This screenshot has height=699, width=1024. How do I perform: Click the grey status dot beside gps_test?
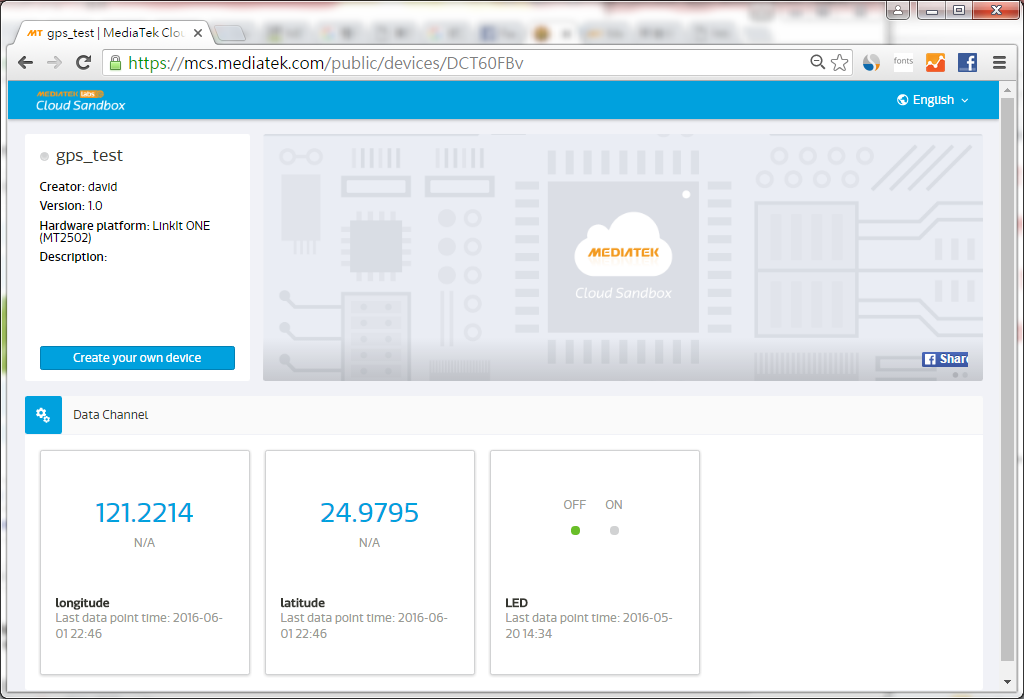pos(44,156)
